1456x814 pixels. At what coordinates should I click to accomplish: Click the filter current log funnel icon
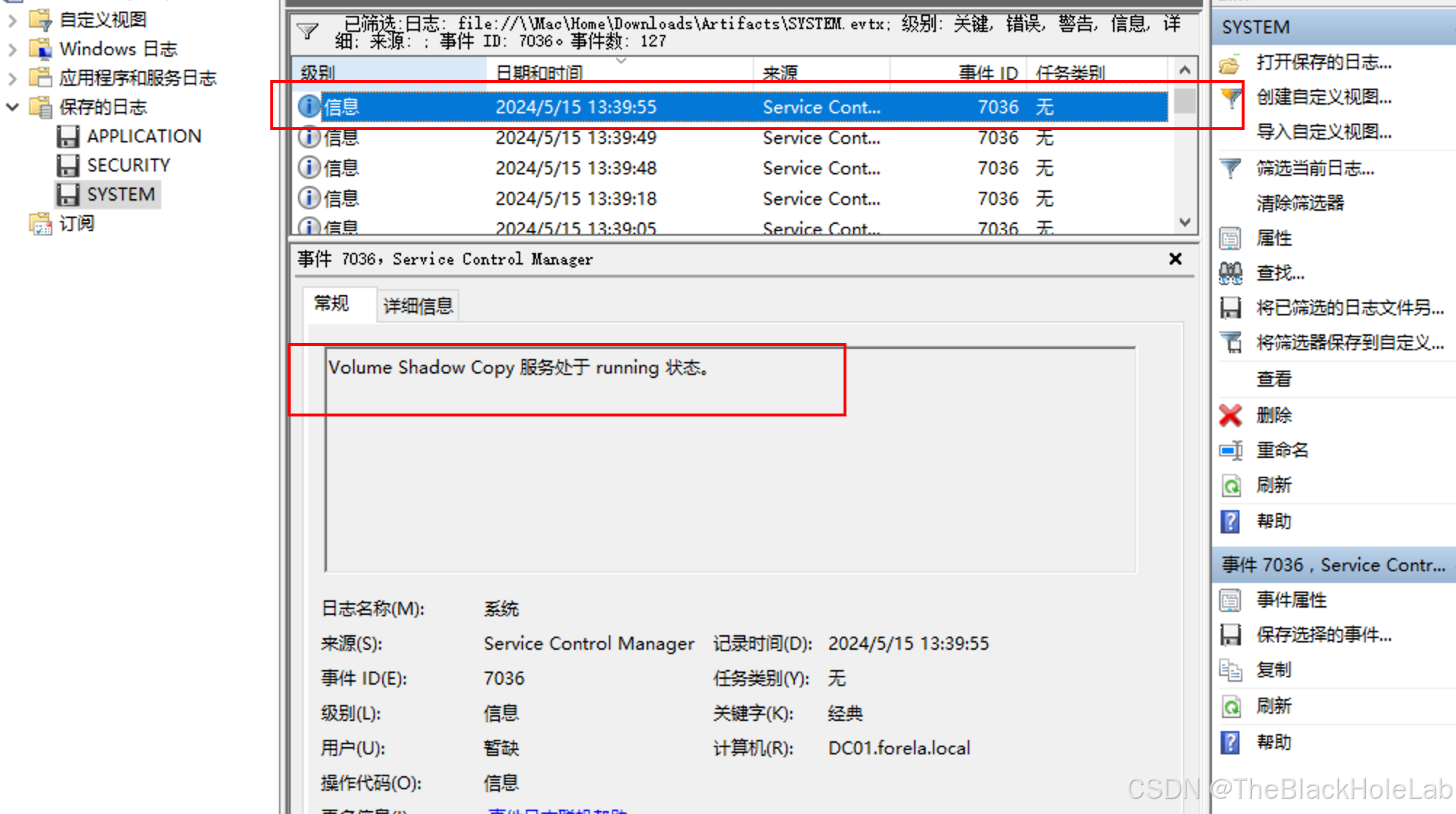(1229, 169)
